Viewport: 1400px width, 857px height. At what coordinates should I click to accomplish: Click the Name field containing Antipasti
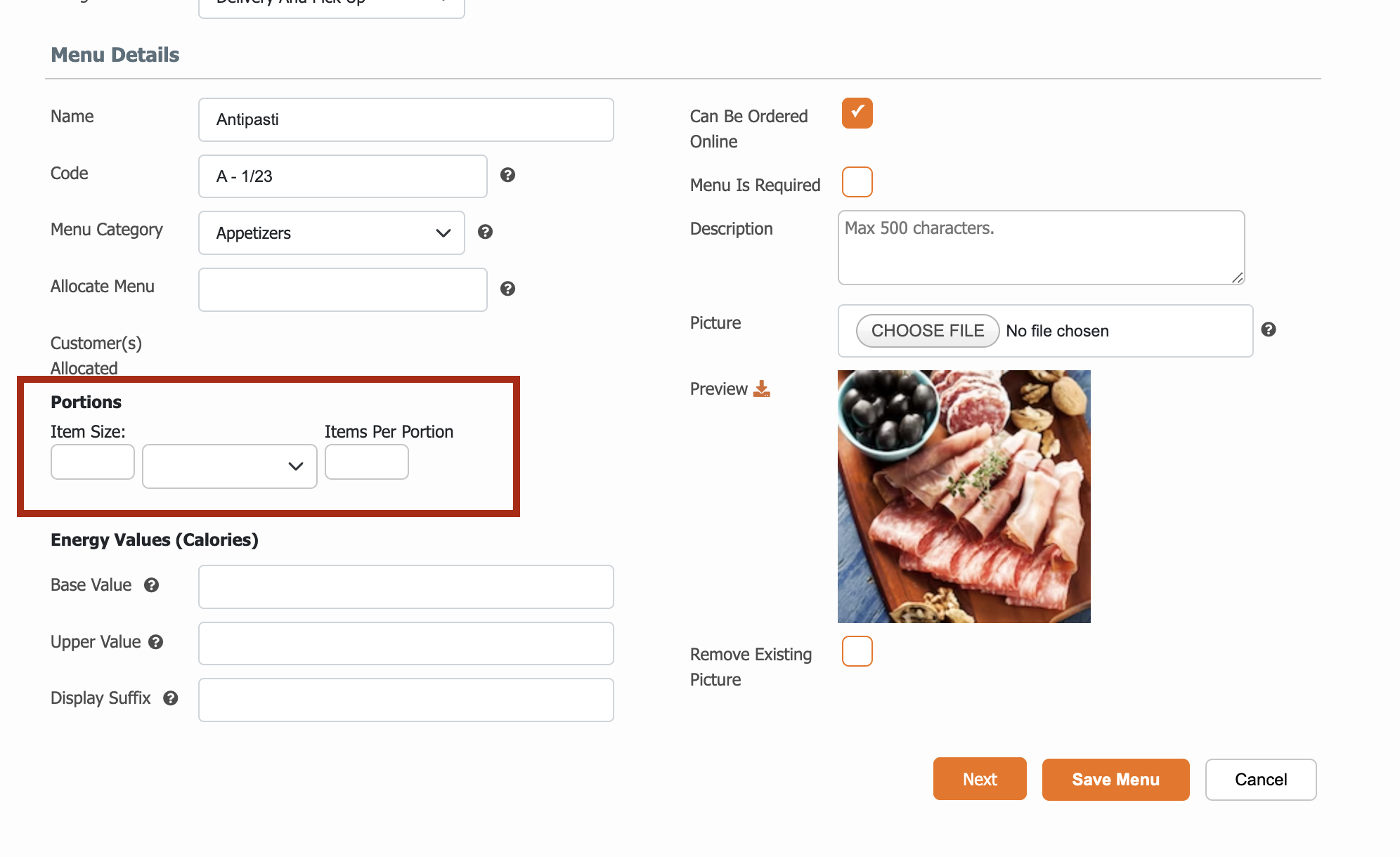coord(406,119)
